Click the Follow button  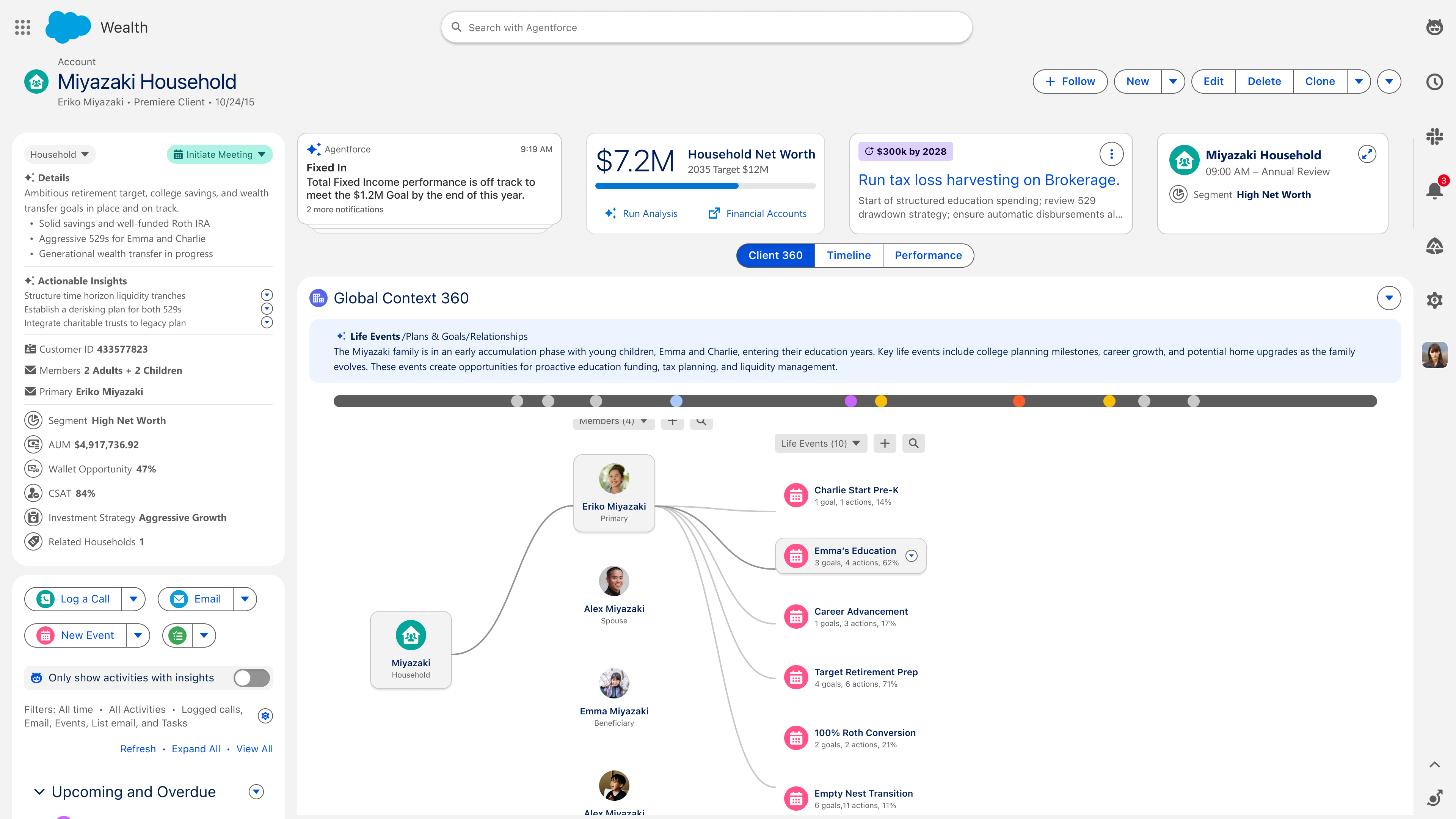[1070, 82]
